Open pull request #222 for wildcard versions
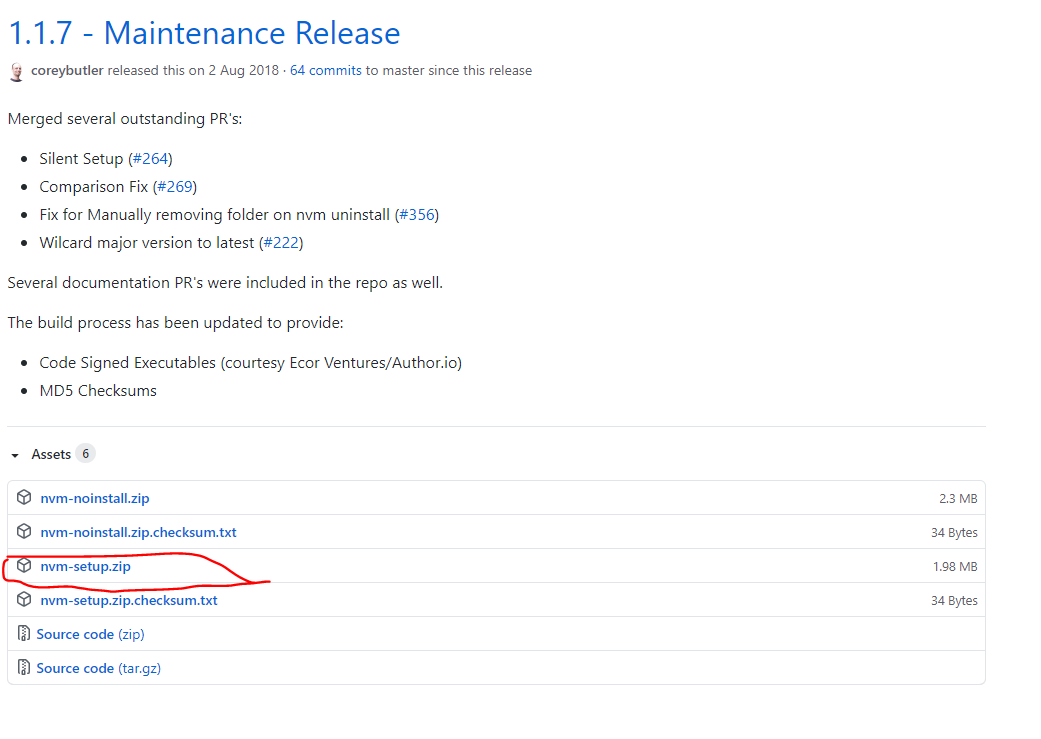The height and width of the screenshot is (739, 1041). (281, 242)
